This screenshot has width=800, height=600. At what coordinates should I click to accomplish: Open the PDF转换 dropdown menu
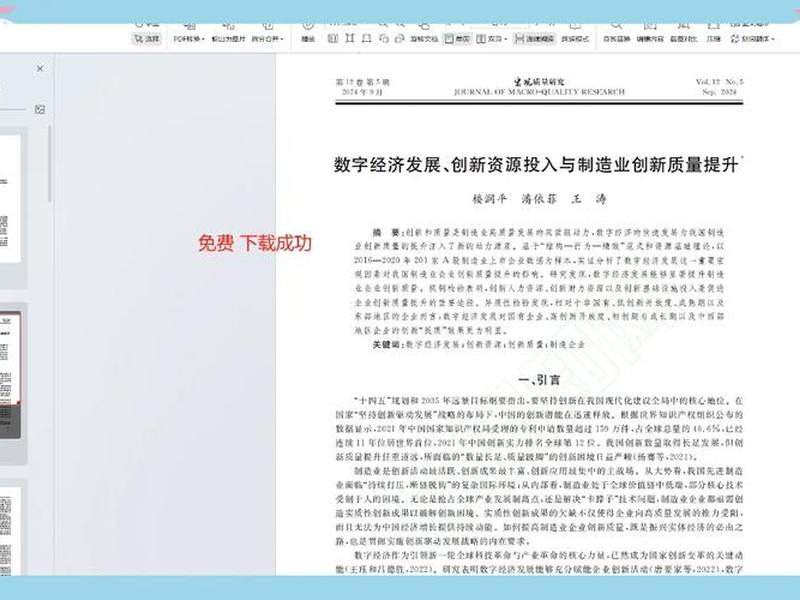(188, 38)
